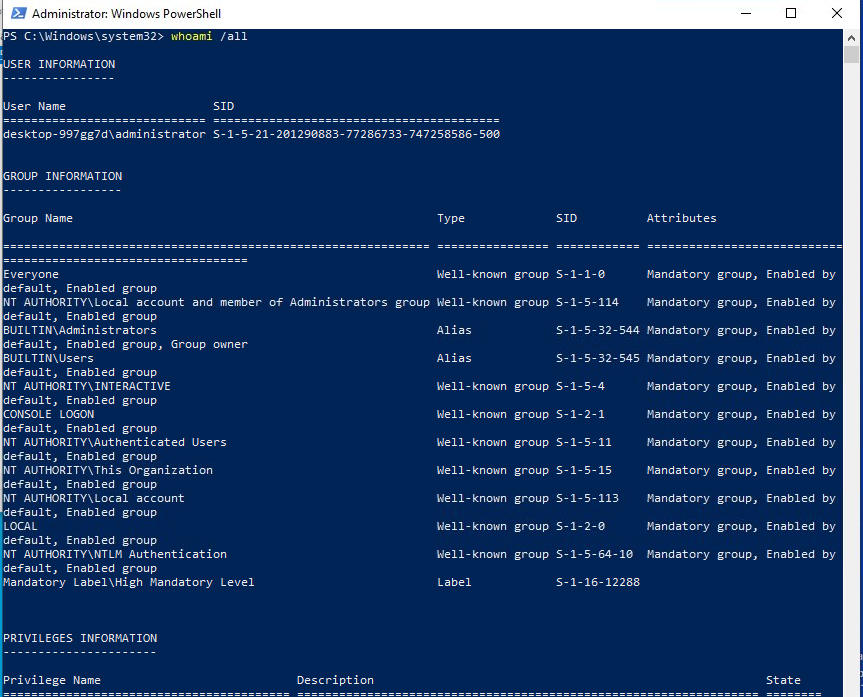Click the window title text
The width and height of the screenshot is (863, 697).
126,14
